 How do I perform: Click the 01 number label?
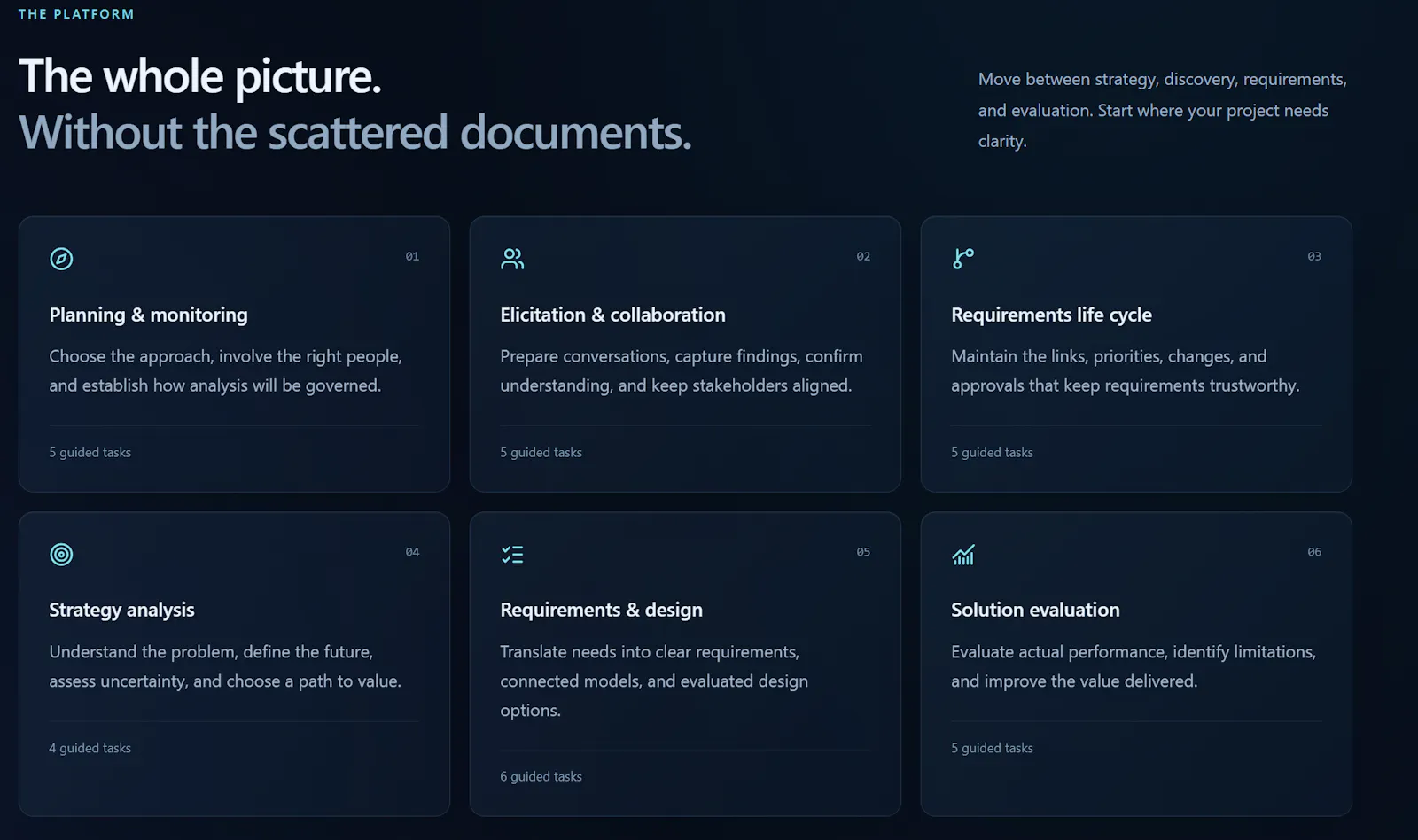[x=412, y=256]
